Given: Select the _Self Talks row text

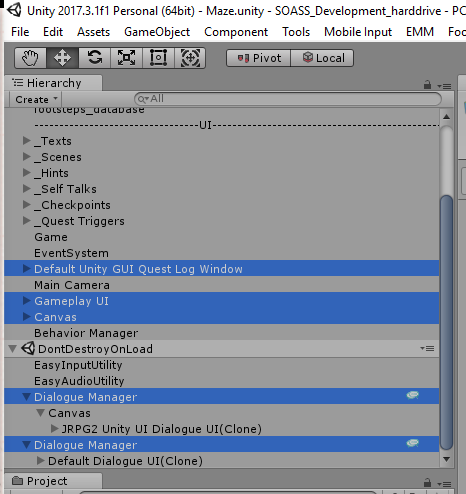Looking at the screenshot, I should tap(65, 189).
